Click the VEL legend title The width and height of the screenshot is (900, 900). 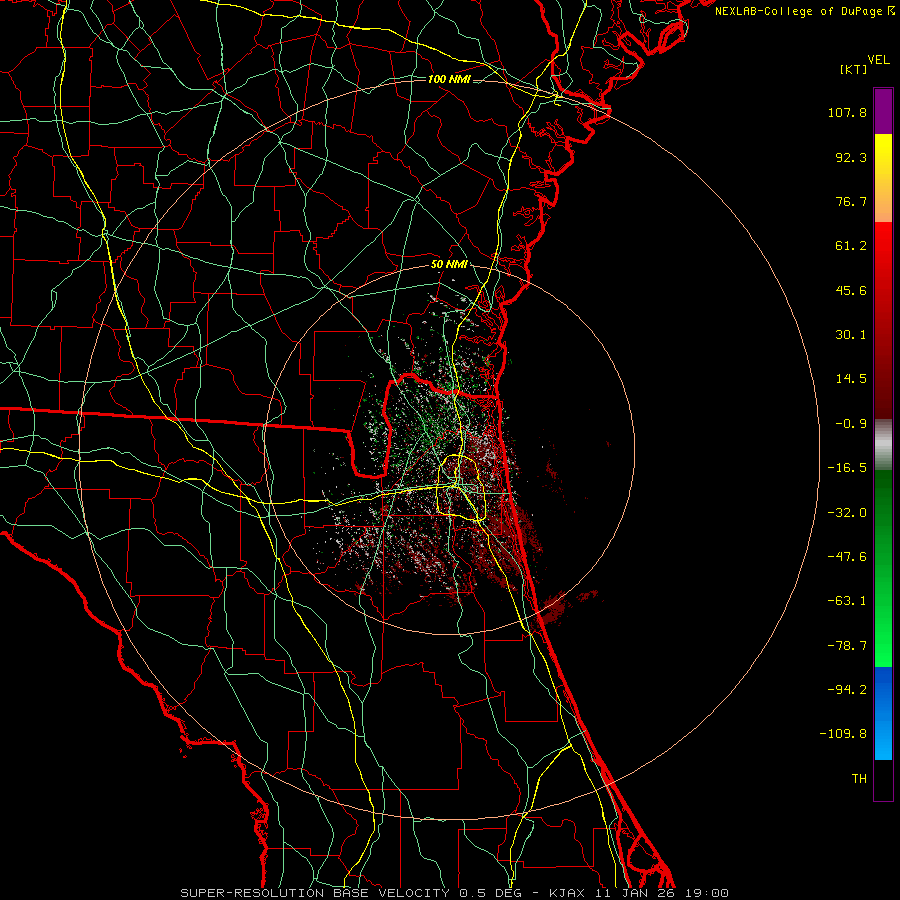pyautogui.click(x=878, y=60)
